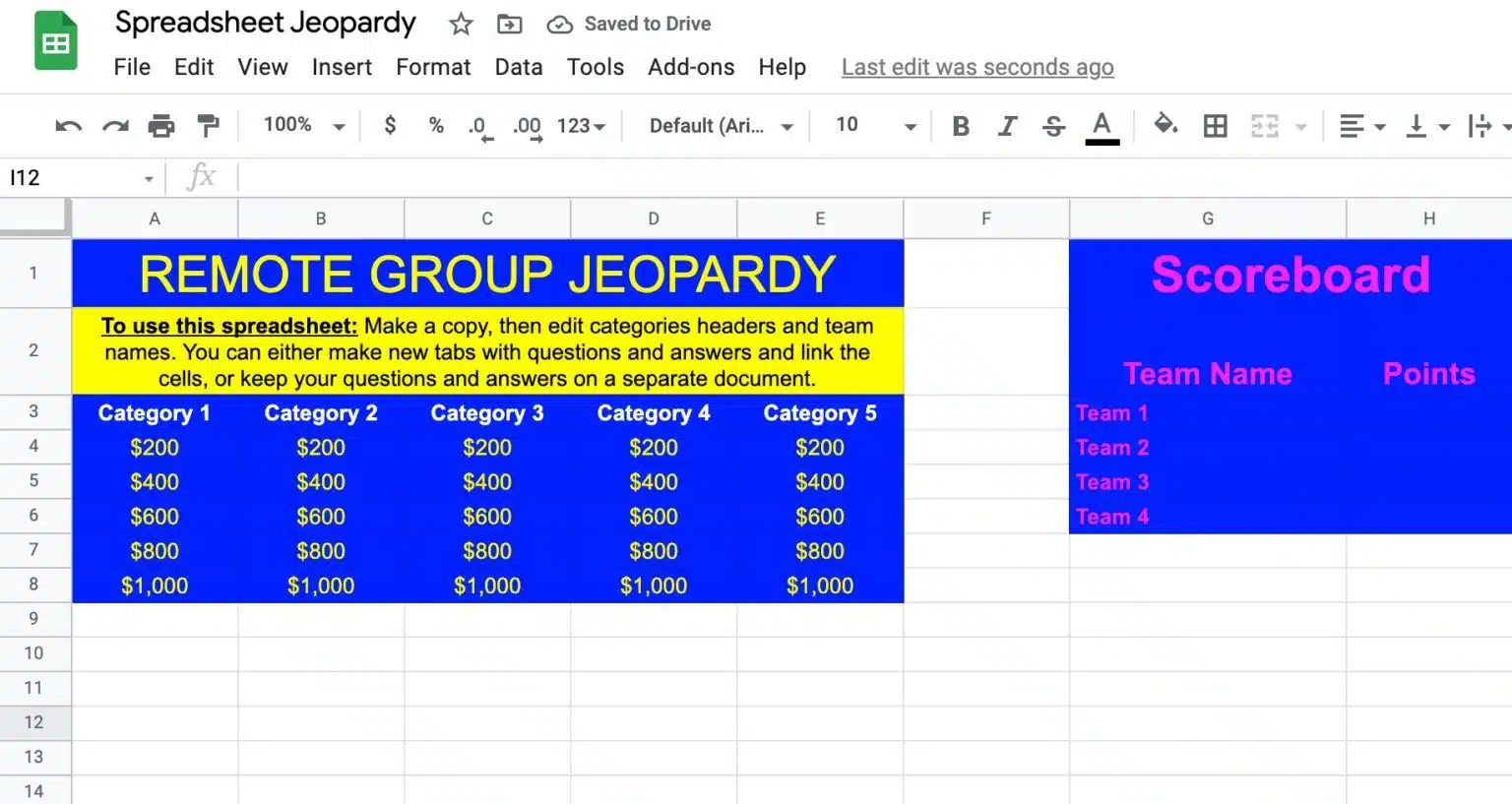Screen dimensions: 1512x804
Task: Click the borders icon
Action: [x=1216, y=126]
